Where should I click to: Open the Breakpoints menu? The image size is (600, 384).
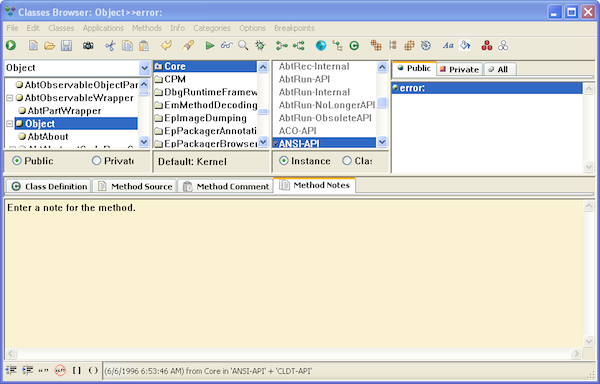click(294, 28)
